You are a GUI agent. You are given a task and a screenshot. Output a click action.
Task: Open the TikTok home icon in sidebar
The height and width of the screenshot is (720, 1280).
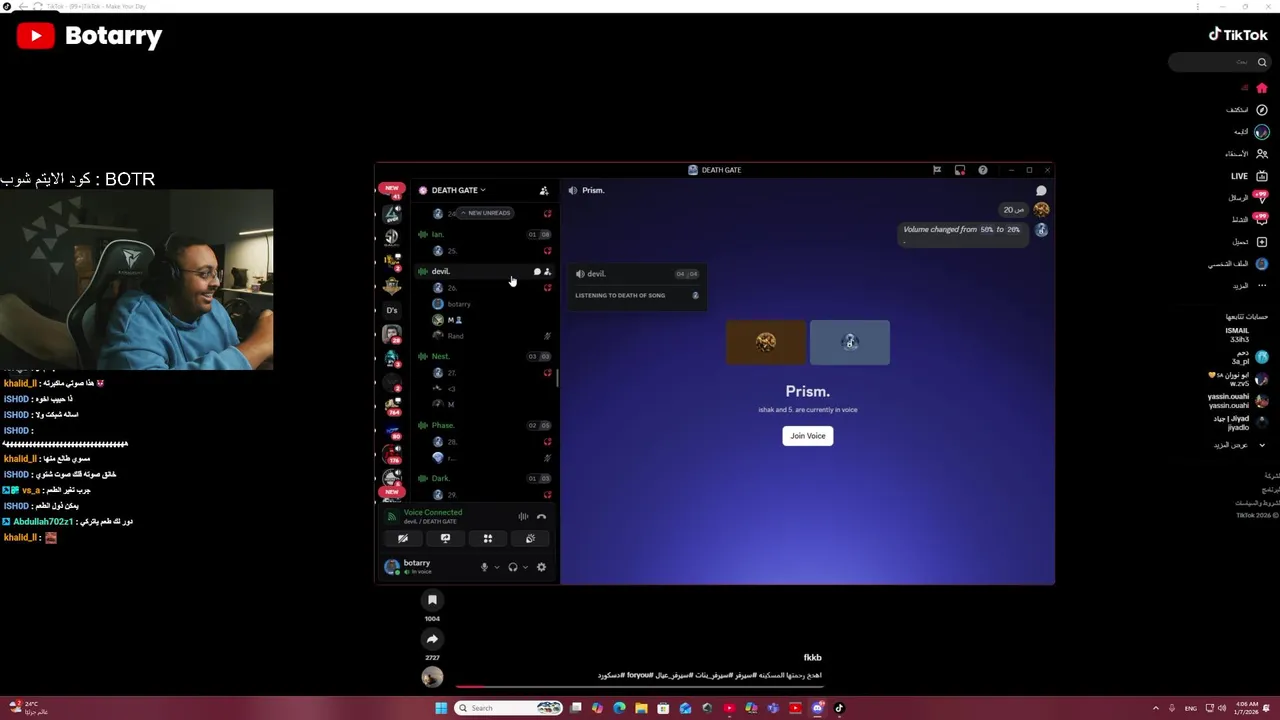coord(1262,88)
